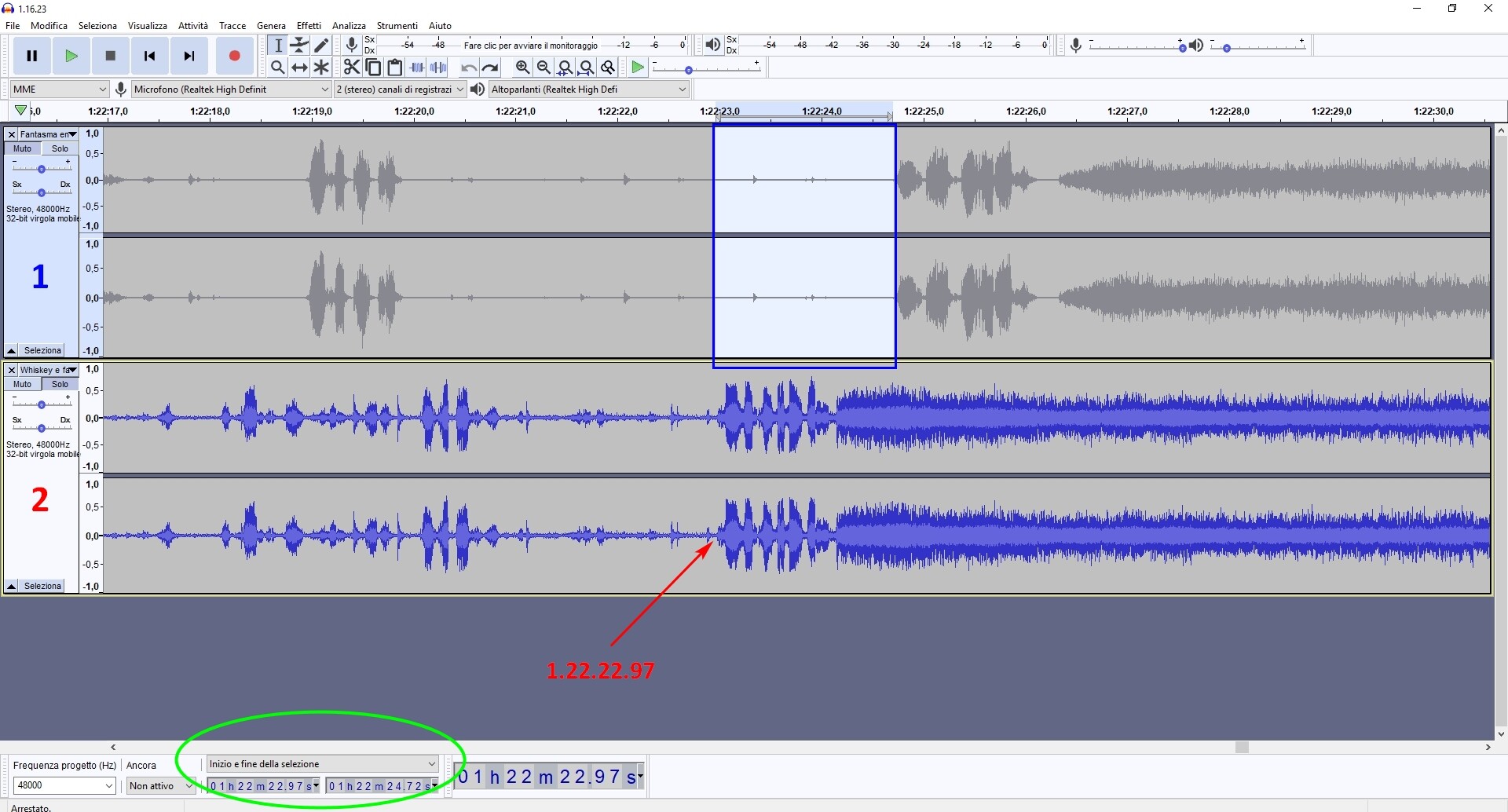Skip to the start of the project

[x=150, y=56]
